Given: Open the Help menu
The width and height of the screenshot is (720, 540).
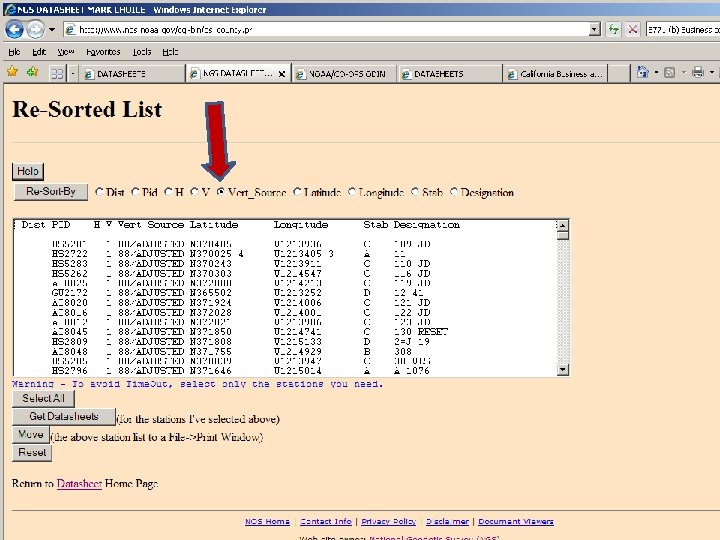Looking at the screenshot, I should pyautogui.click(x=170, y=52).
